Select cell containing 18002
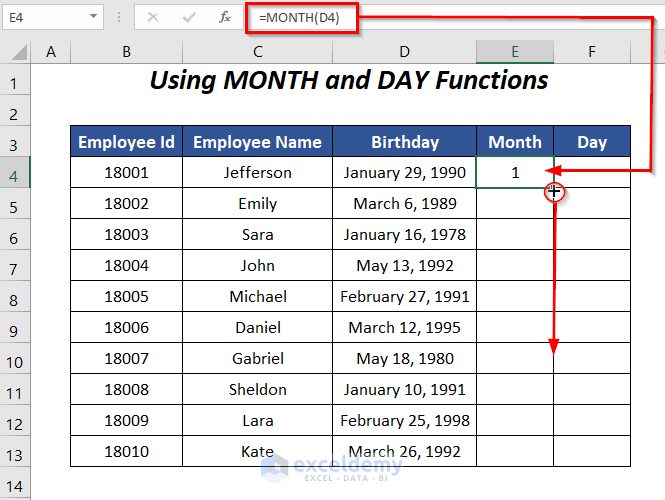 pos(126,203)
